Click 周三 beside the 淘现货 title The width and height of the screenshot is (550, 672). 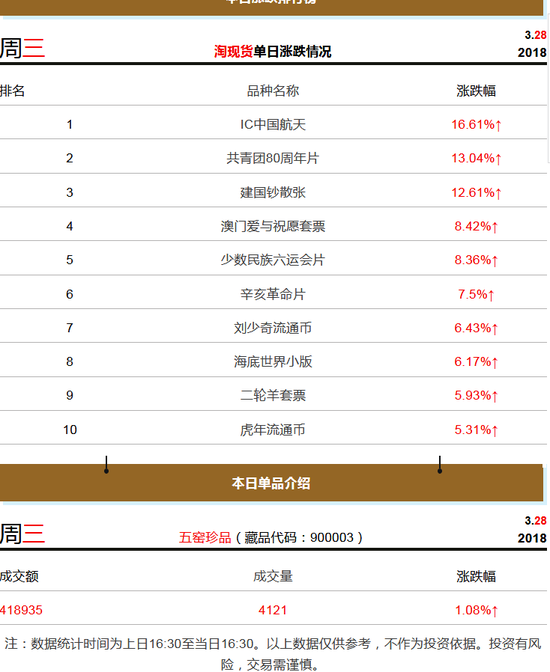click(22, 48)
